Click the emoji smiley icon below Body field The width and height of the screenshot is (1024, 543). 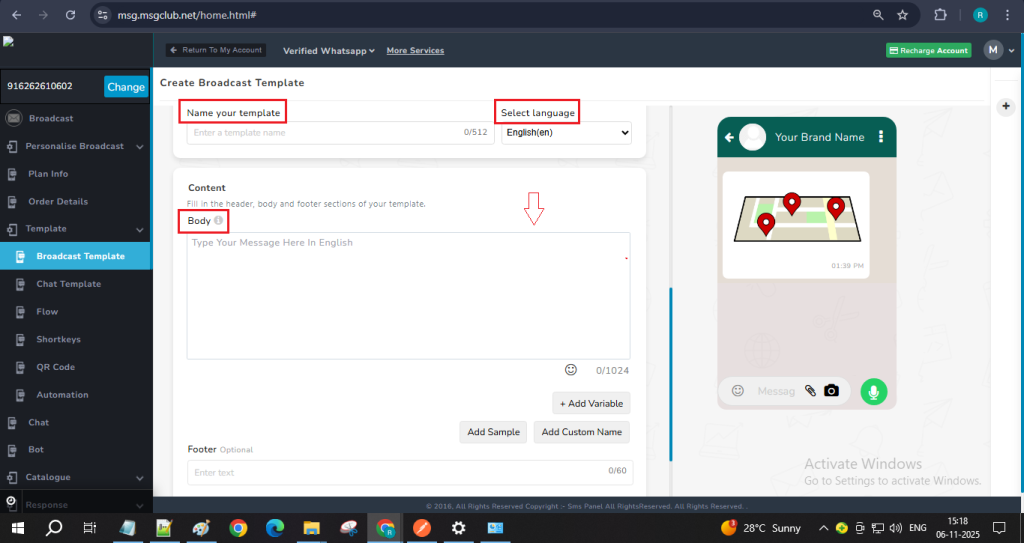pos(571,370)
